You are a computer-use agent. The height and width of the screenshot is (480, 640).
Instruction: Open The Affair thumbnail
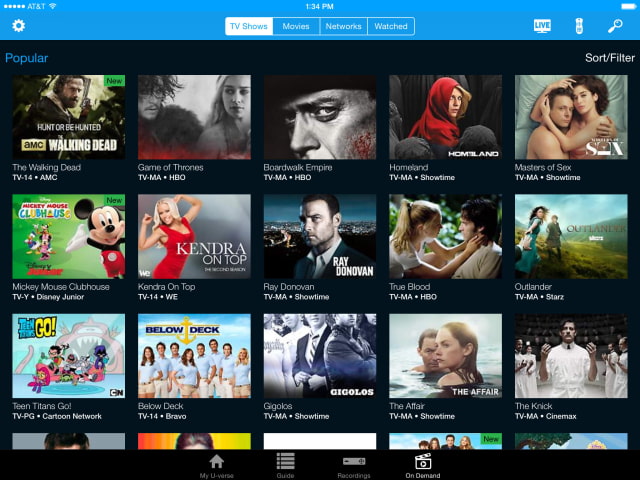[x=446, y=356]
